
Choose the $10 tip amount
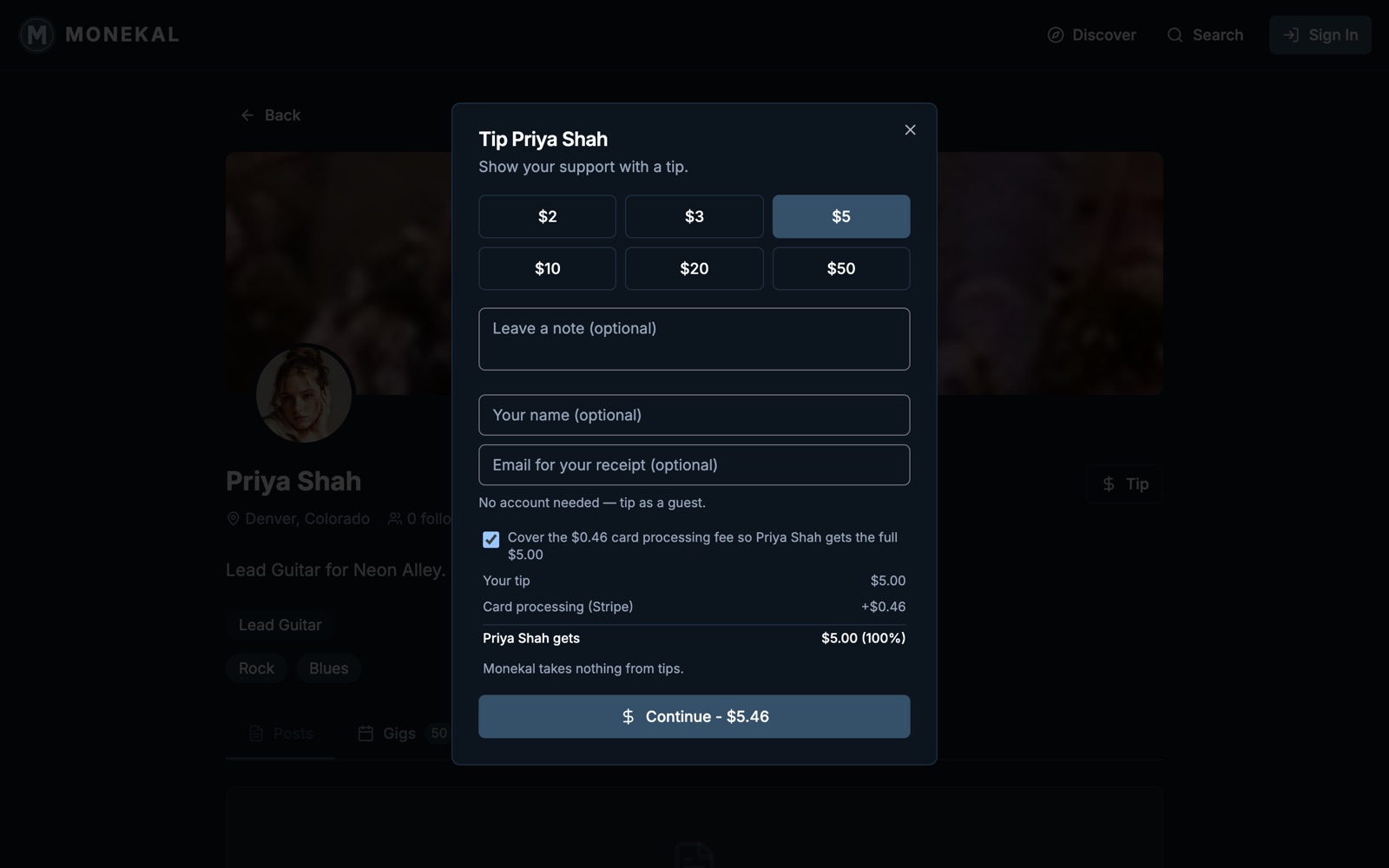coord(547,268)
